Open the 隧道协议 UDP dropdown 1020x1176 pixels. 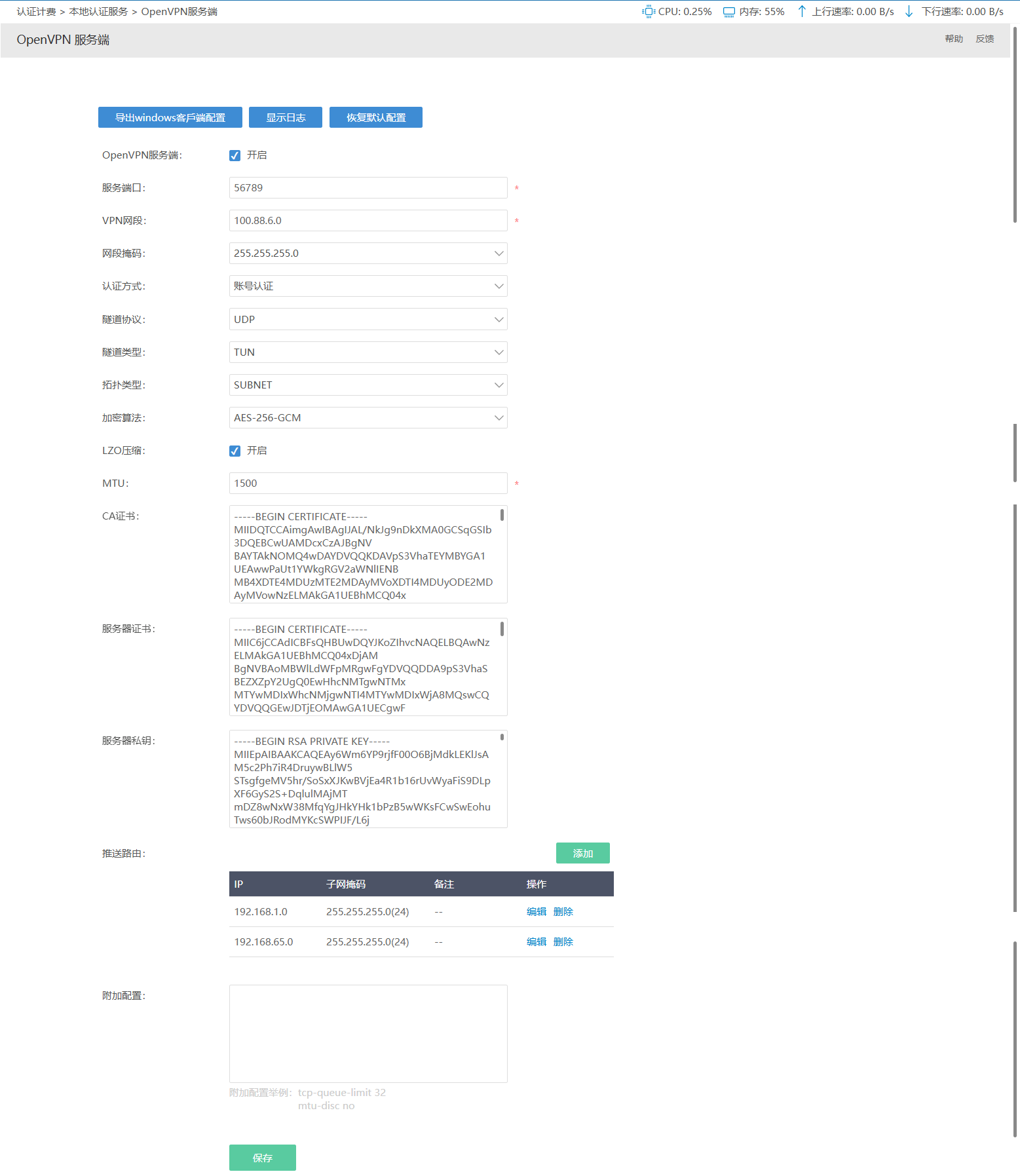(368, 320)
